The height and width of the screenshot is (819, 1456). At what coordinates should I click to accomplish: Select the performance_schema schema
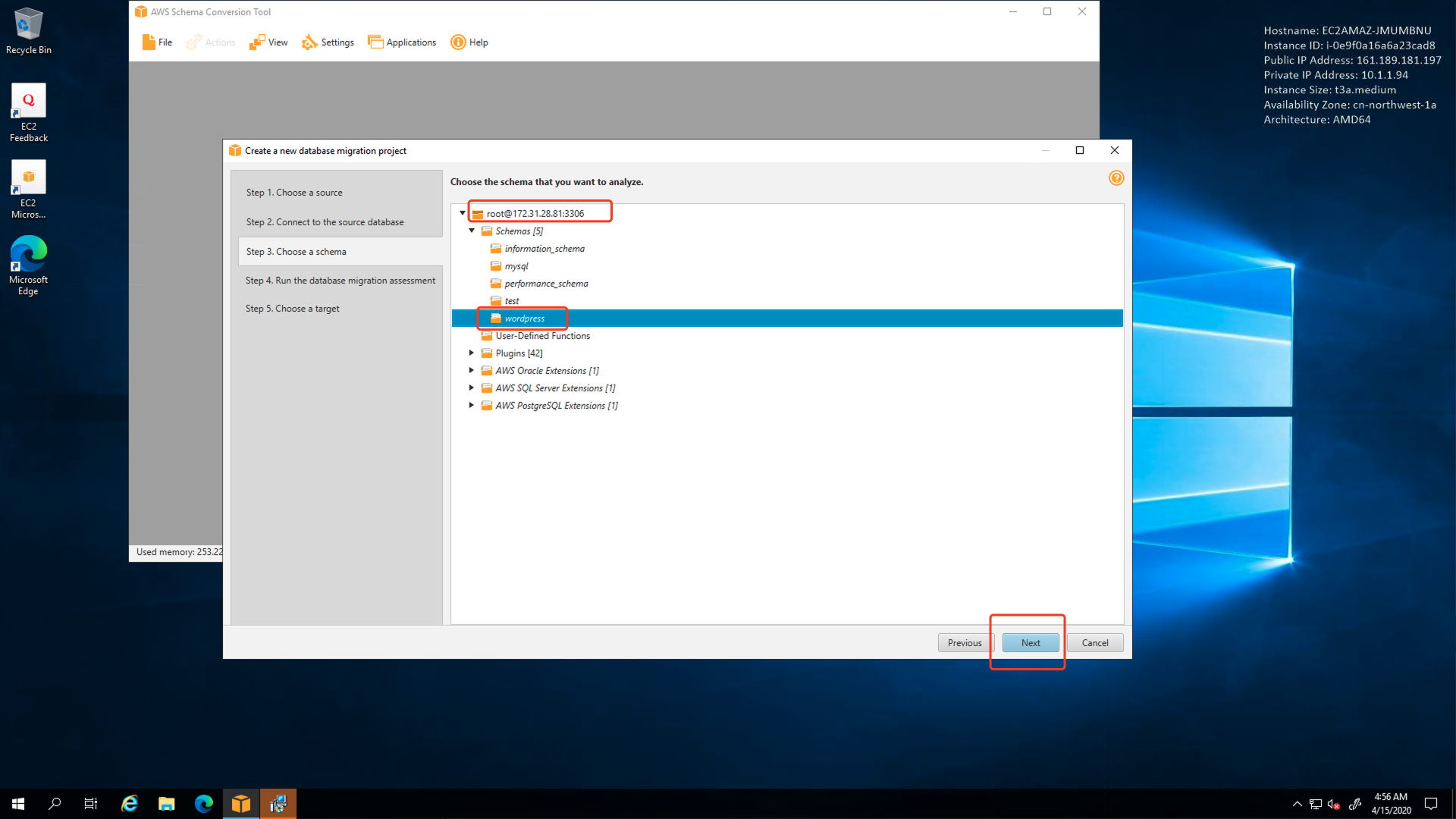pos(545,284)
